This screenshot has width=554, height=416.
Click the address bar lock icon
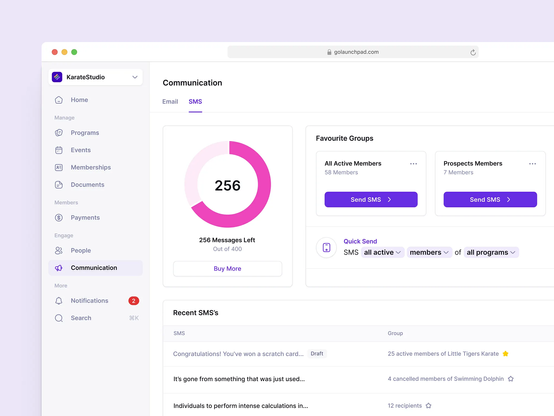coord(329,52)
